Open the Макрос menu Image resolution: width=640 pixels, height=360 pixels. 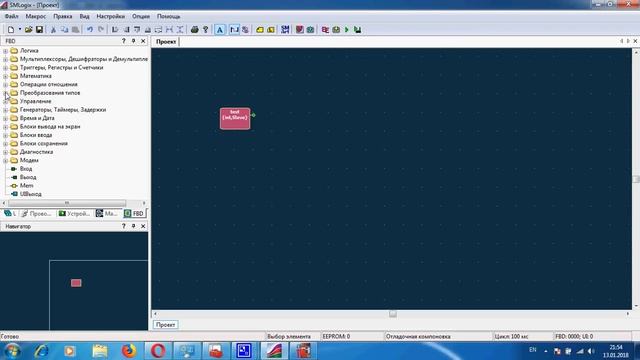[36, 16]
